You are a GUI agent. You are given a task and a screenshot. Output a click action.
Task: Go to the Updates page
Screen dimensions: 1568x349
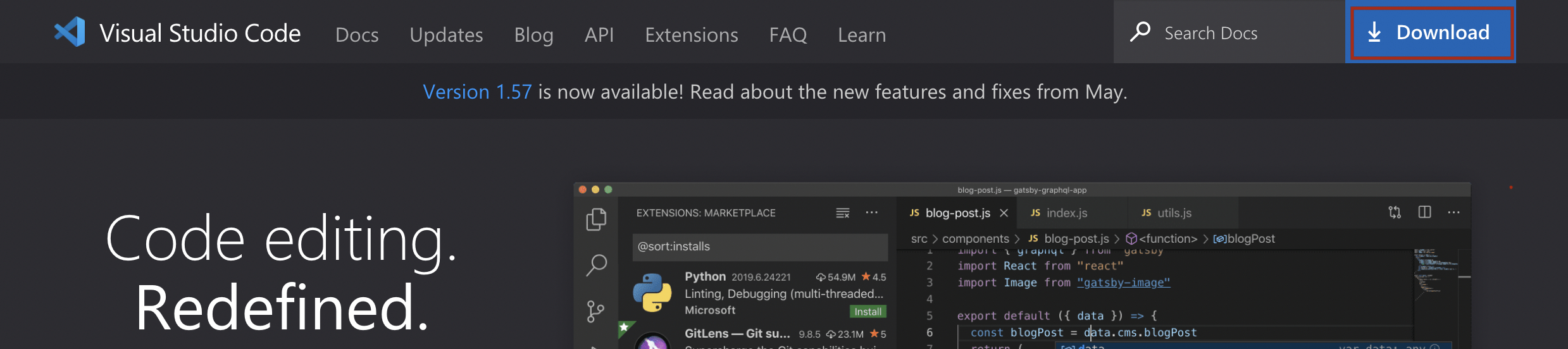(x=446, y=35)
